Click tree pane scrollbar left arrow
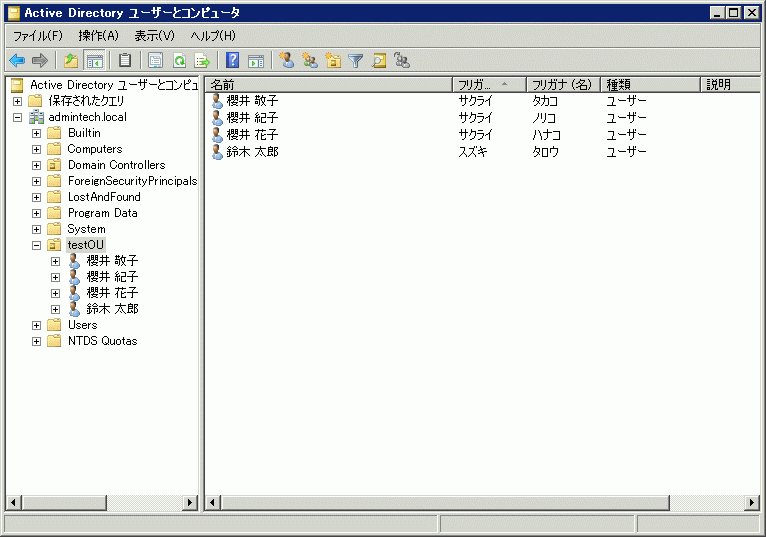Image resolution: width=766 pixels, height=537 pixels. point(13,502)
